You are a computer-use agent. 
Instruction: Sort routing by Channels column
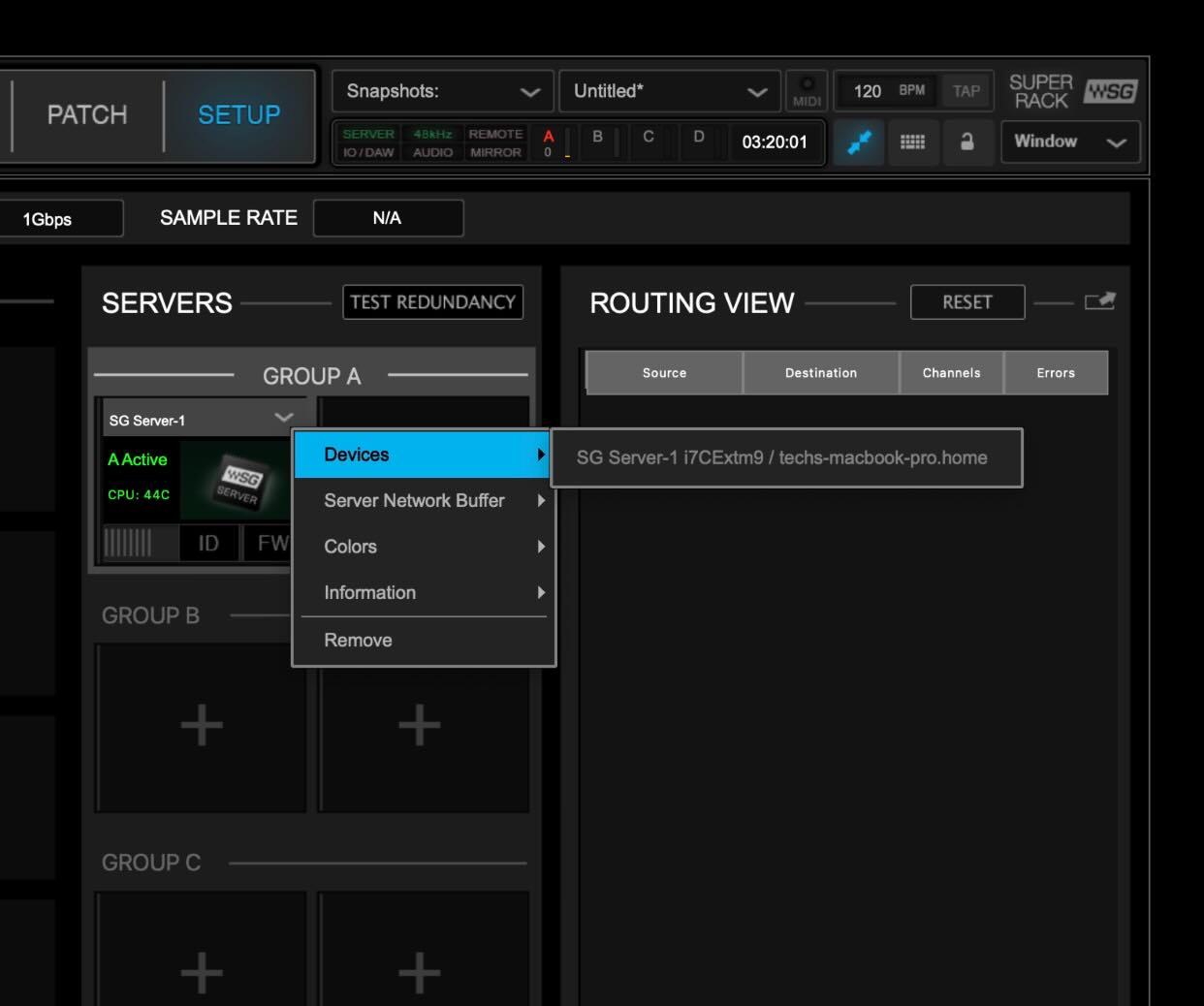point(952,373)
